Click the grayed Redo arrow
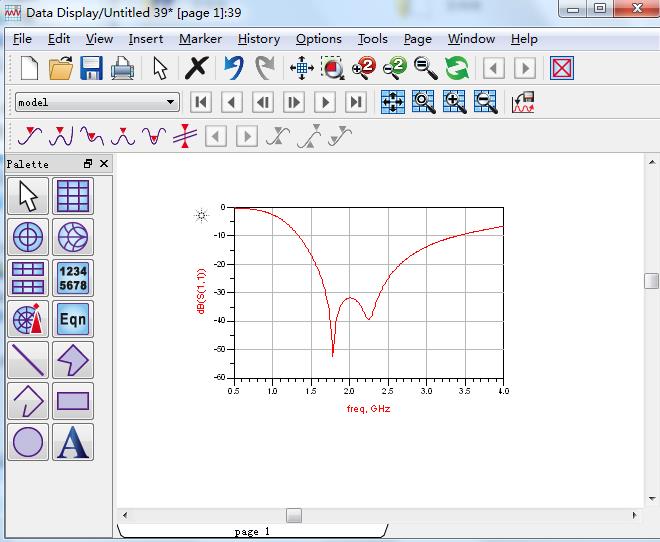Screen dimensions: 660x542 (265, 68)
